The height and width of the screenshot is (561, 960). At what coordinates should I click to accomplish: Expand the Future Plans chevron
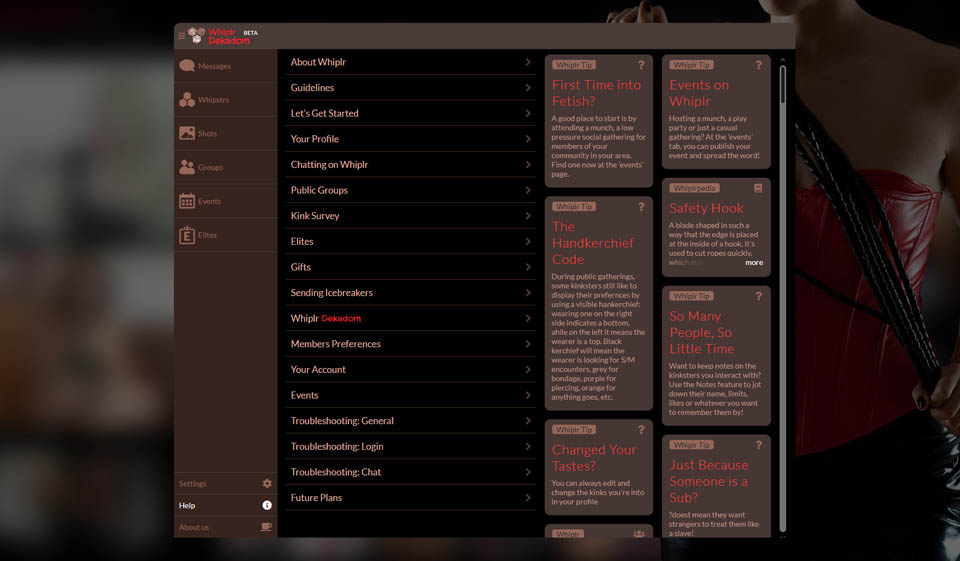click(x=528, y=498)
